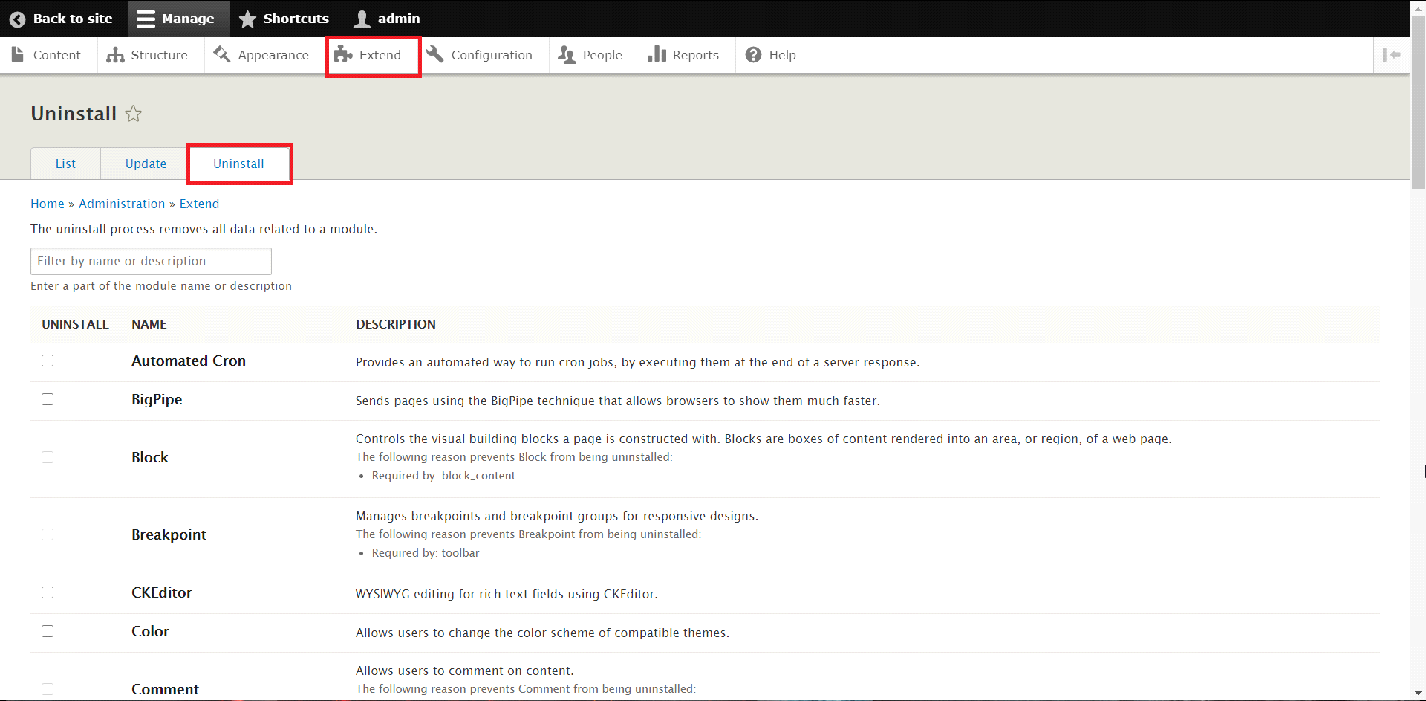The width and height of the screenshot is (1426, 701).
Task: Open the Shortcuts tray
Action: pos(284,18)
